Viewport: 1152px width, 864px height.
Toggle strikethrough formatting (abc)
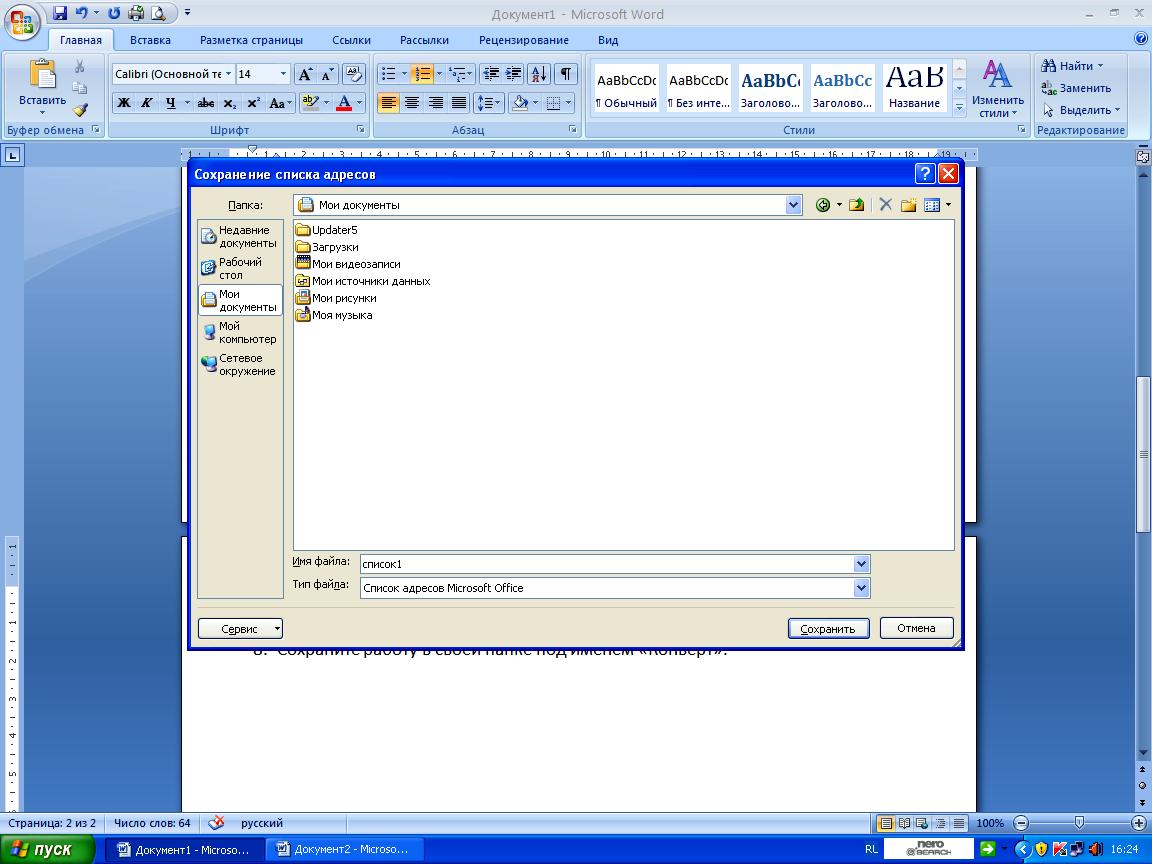(206, 103)
